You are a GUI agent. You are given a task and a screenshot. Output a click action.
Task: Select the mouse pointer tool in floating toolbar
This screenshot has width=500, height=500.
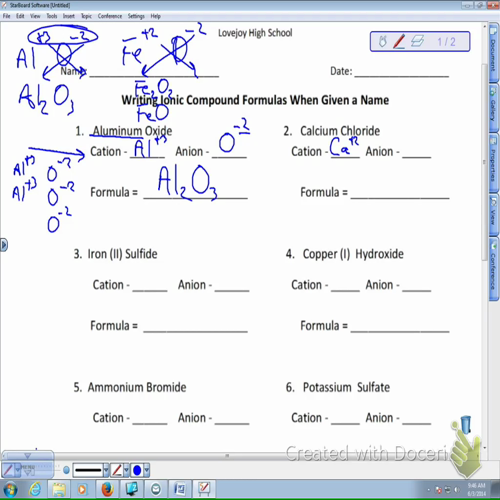coord(383,42)
